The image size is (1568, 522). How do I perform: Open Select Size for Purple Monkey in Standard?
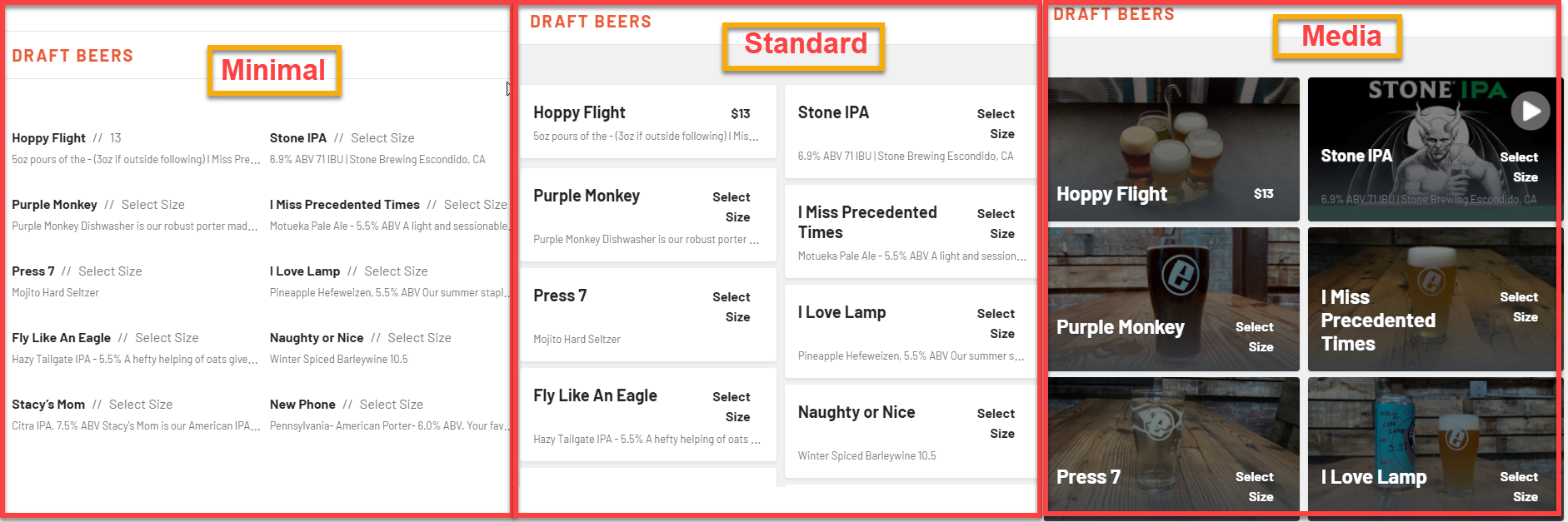[x=731, y=207]
